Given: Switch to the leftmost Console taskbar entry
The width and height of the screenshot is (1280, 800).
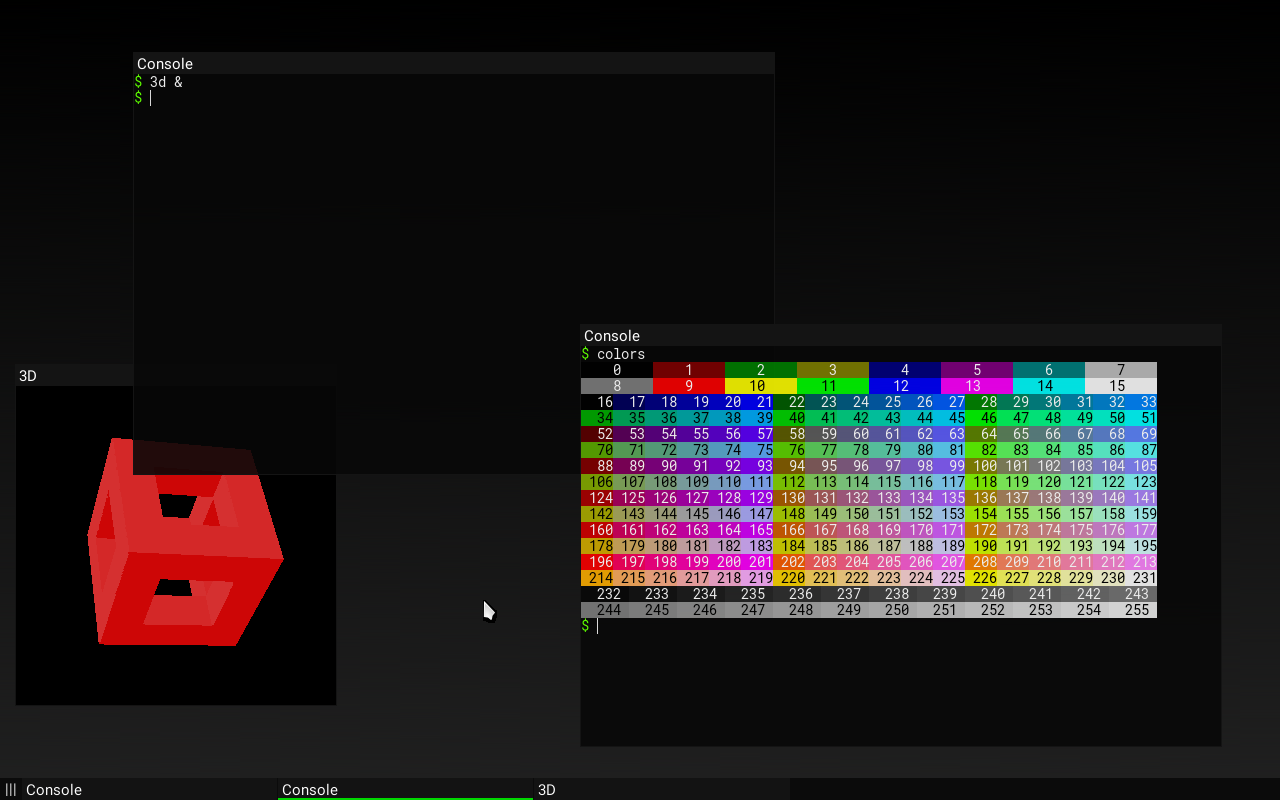Looking at the screenshot, I should tap(54, 790).
